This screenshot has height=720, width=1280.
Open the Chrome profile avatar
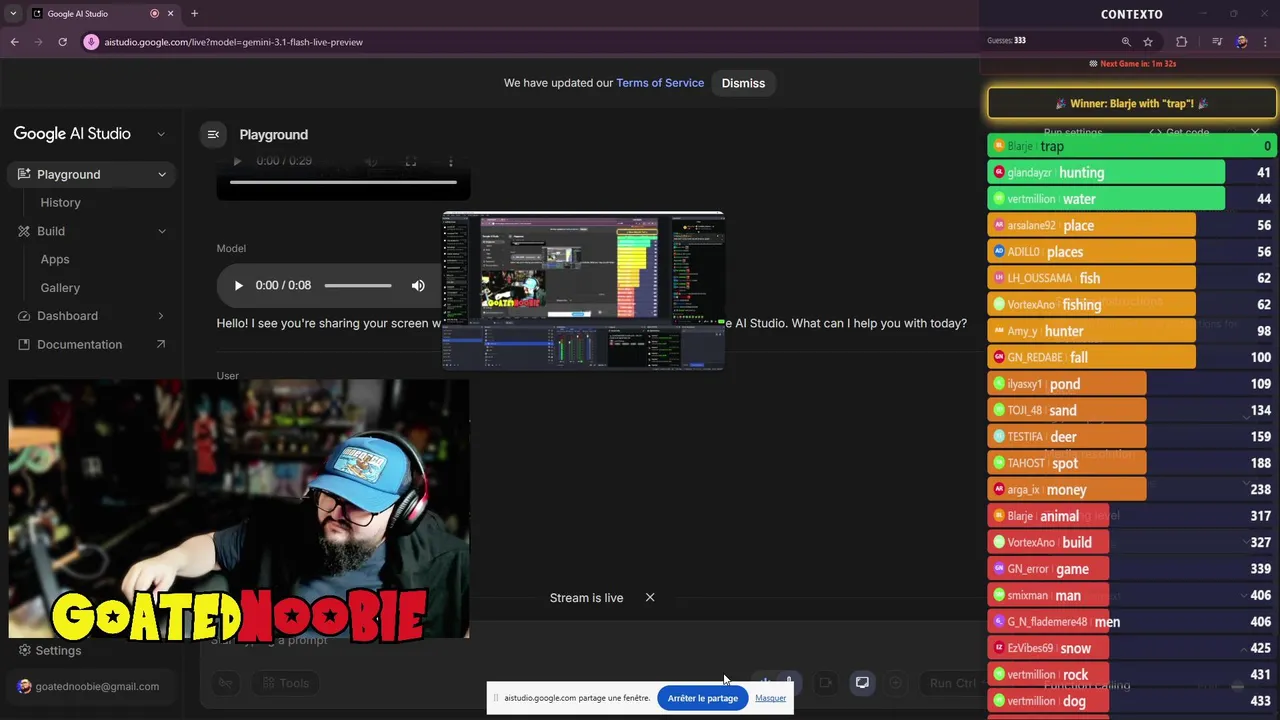click(x=1241, y=42)
